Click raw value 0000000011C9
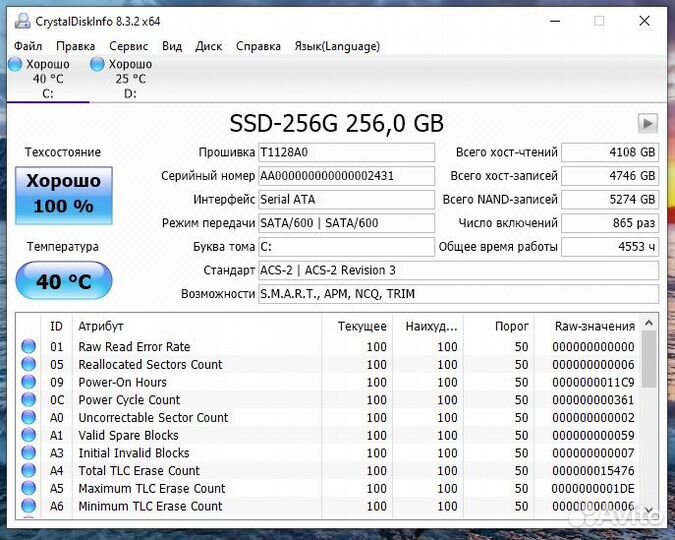Image resolution: width=675 pixels, height=540 pixels. pos(593,382)
